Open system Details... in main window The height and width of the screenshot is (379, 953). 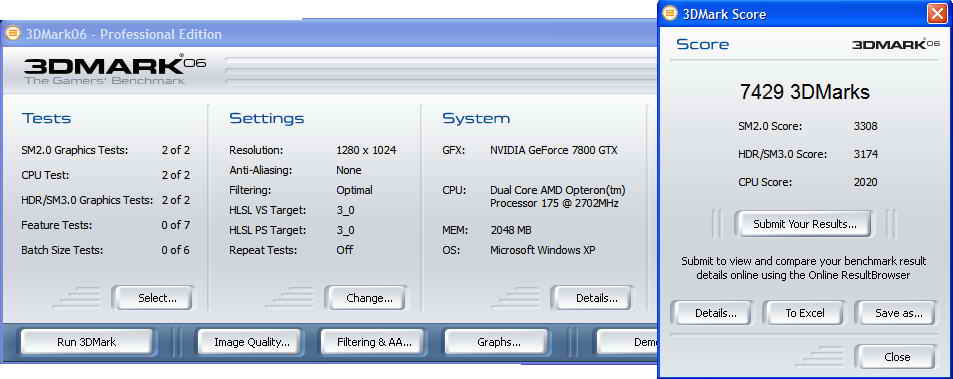point(591,298)
